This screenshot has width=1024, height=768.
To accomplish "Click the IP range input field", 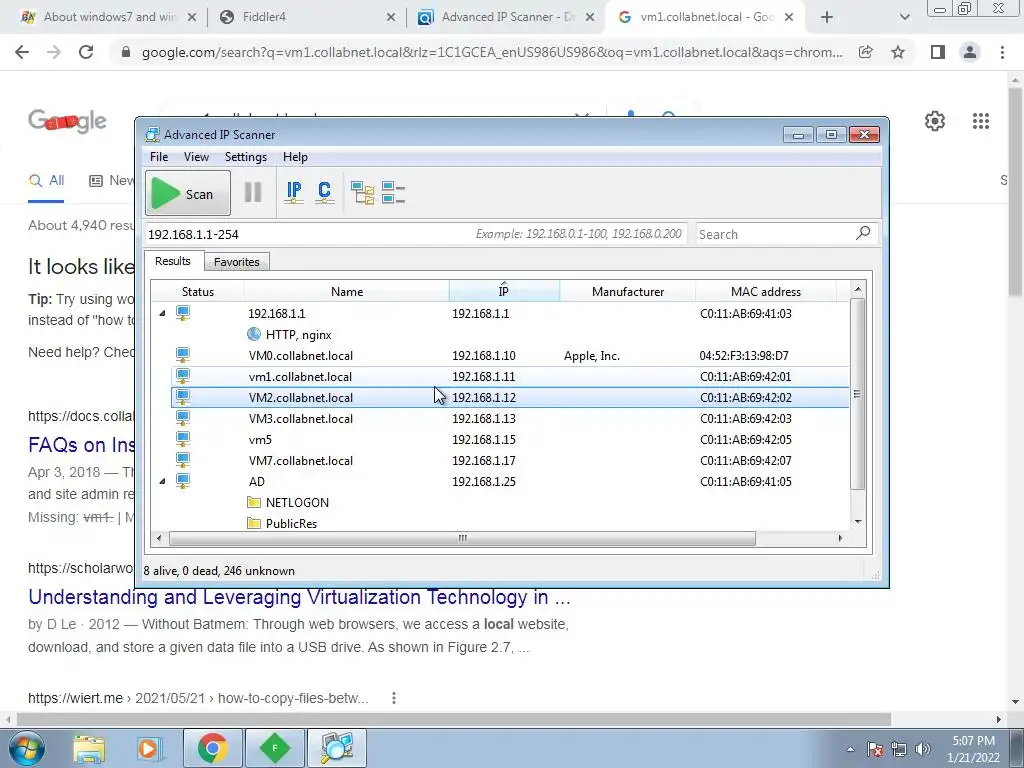I will click(x=415, y=234).
